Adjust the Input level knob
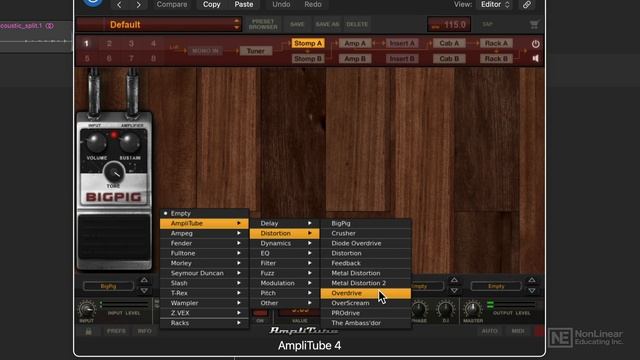 [x=87, y=309]
